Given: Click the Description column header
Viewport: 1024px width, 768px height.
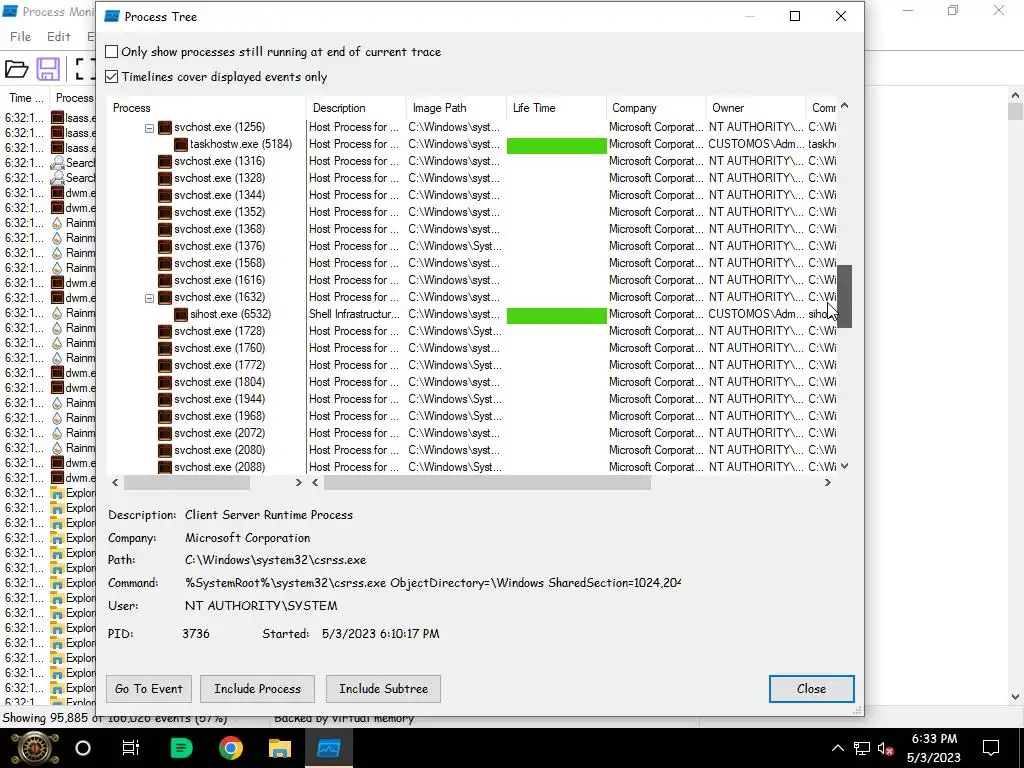Looking at the screenshot, I should click(x=356, y=108).
